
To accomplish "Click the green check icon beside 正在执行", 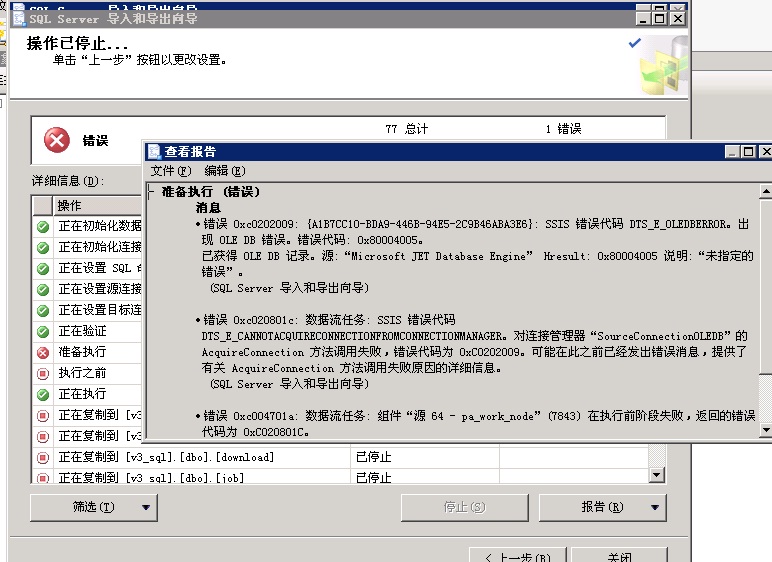I will 43,395.
